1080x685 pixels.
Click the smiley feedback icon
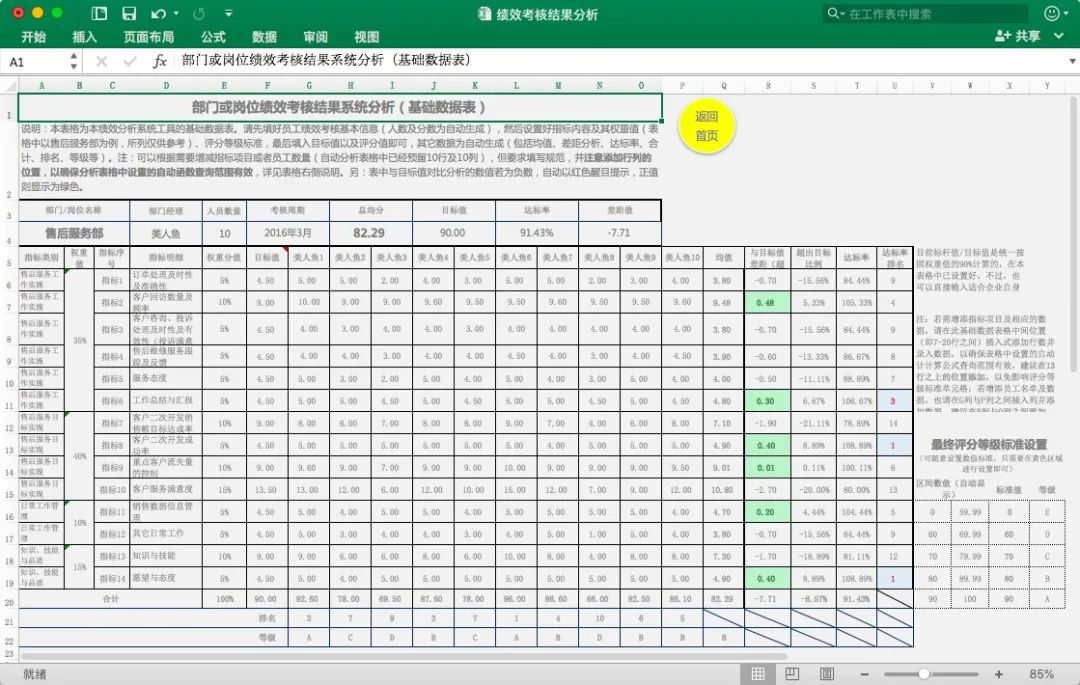coord(1052,14)
